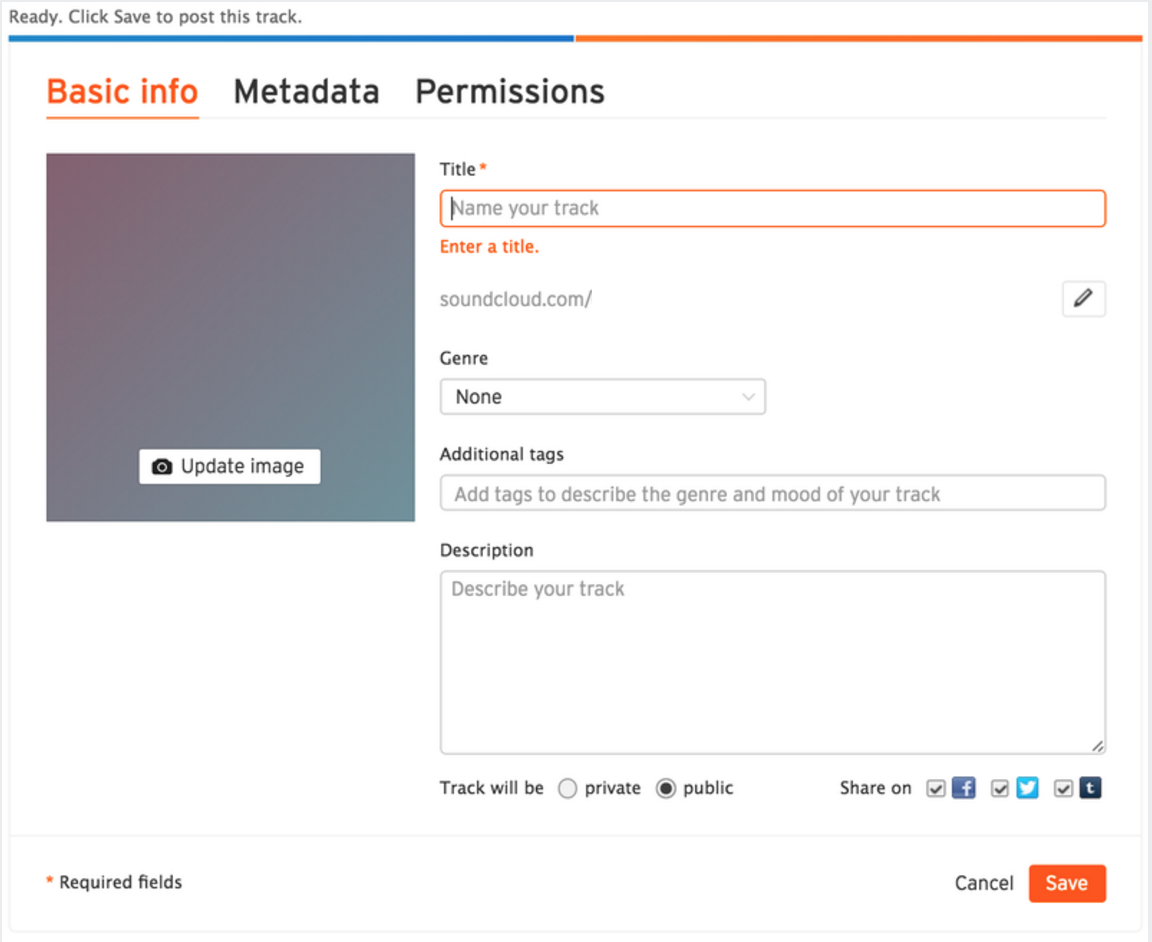
Task: Select the private radio button
Action: (x=567, y=789)
